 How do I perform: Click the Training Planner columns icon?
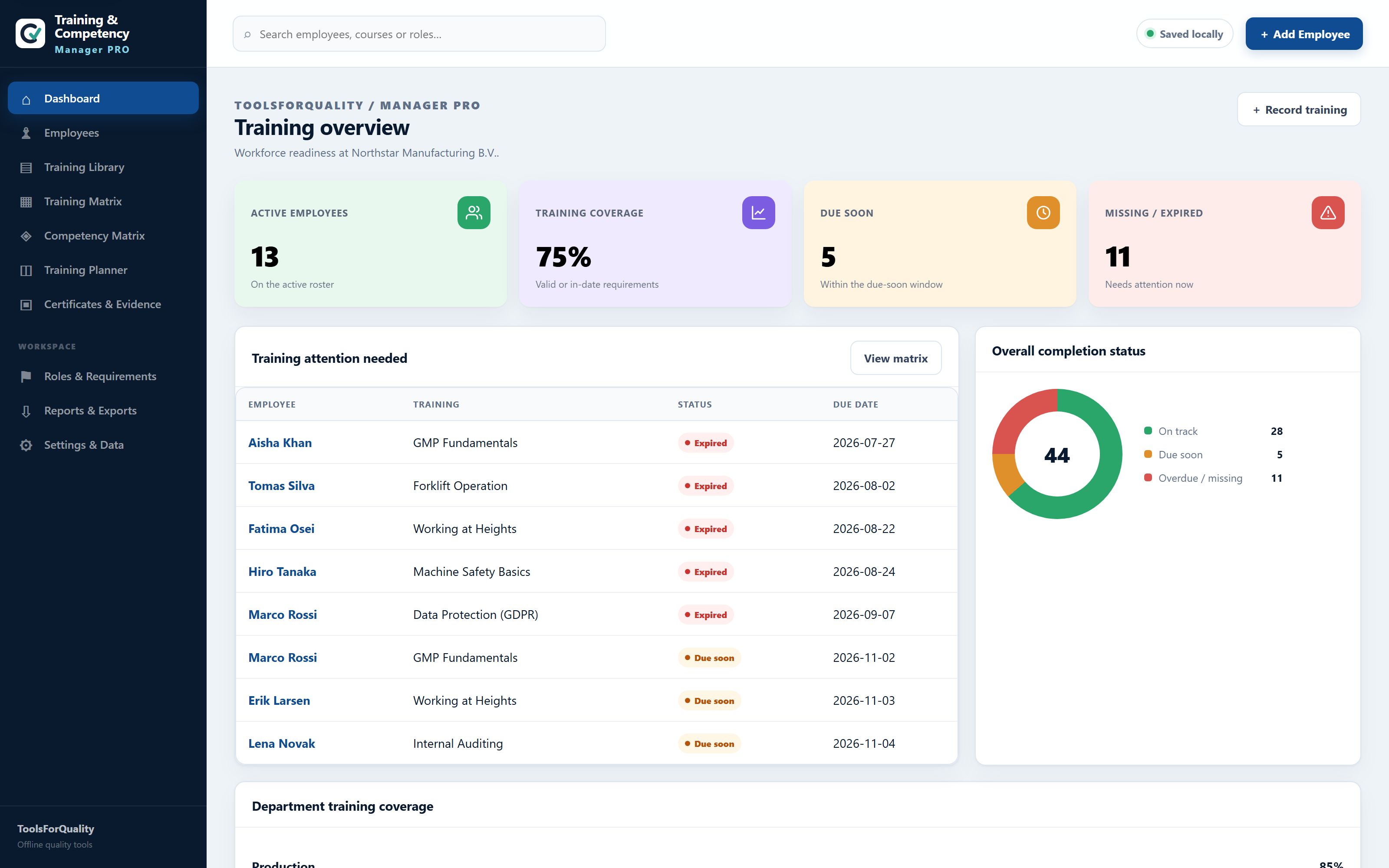pyautogui.click(x=26, y=270)
